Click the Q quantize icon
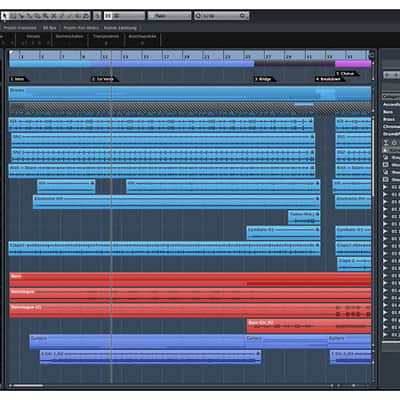400x400 pixels. [198, 16]
